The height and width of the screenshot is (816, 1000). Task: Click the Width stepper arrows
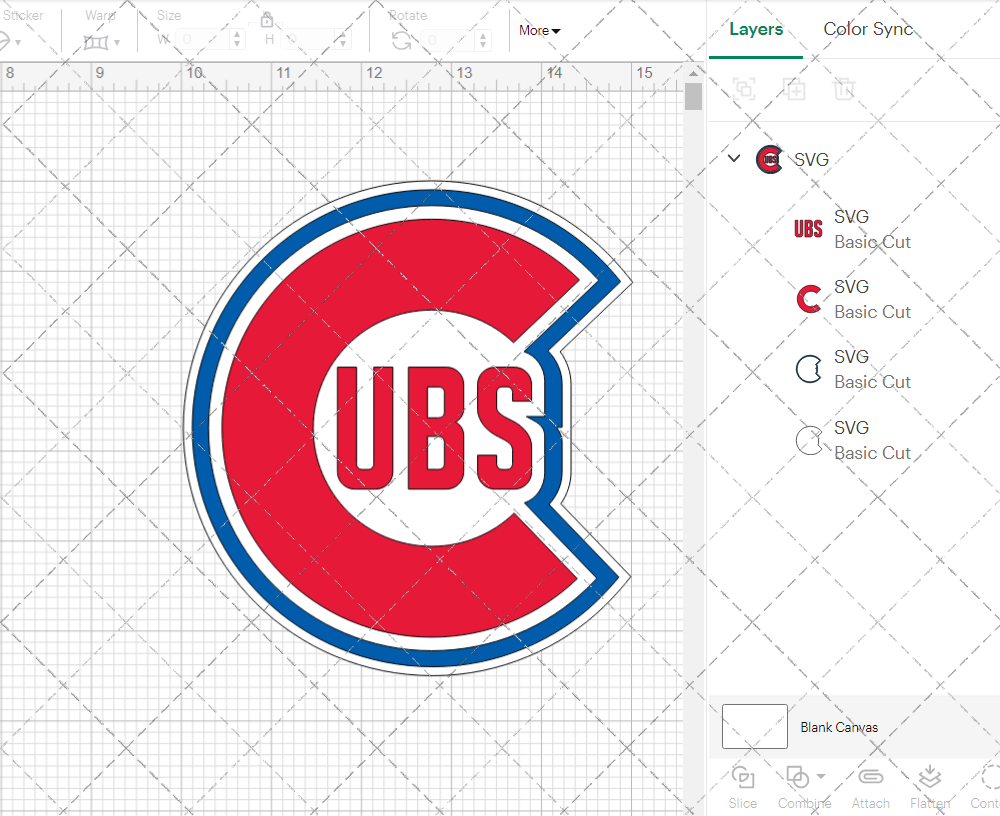[237, 40]
